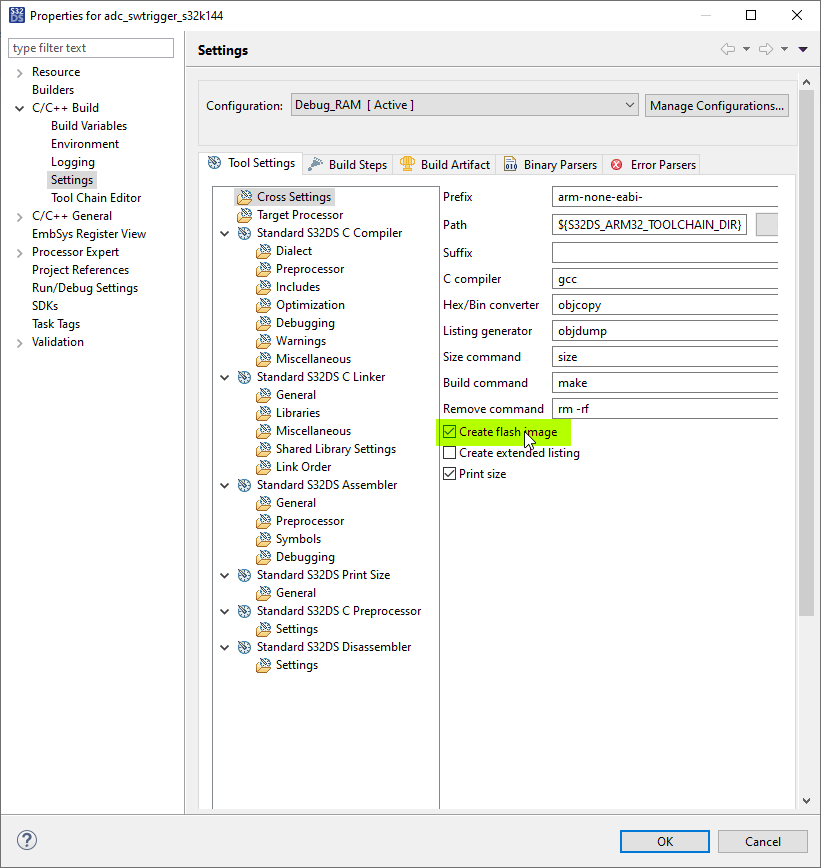This screenshot has height=868, width=821.
Task: Click the Libraries folder icon
Action: [264, 413]
